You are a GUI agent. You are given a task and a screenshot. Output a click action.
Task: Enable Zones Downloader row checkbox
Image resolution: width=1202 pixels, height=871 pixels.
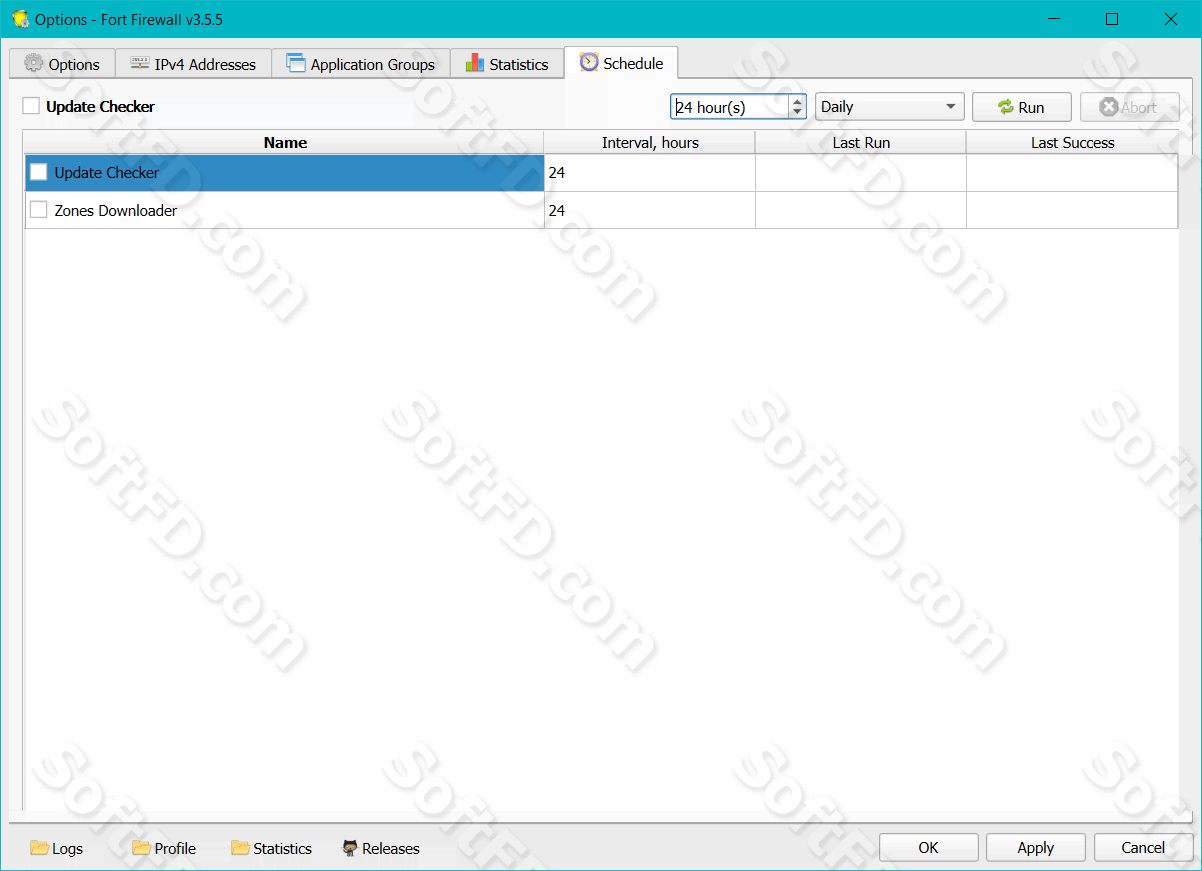pos(38,210)
